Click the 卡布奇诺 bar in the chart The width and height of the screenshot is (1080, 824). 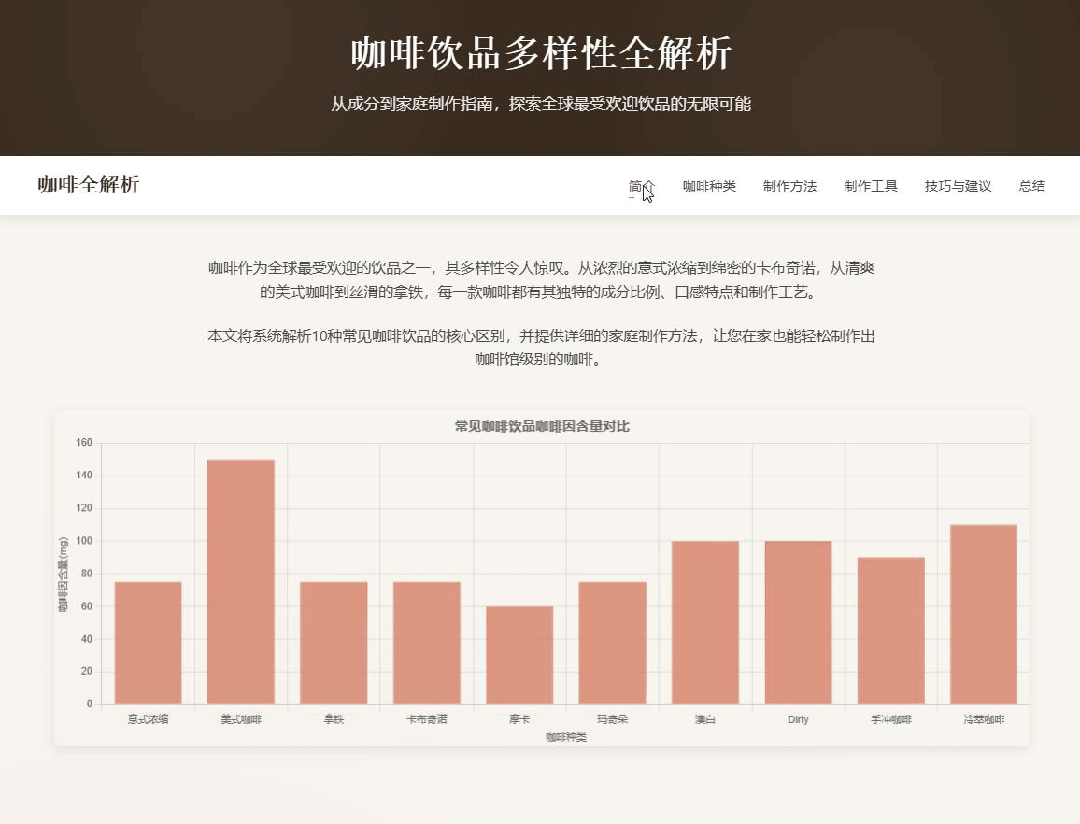[427, 642]
